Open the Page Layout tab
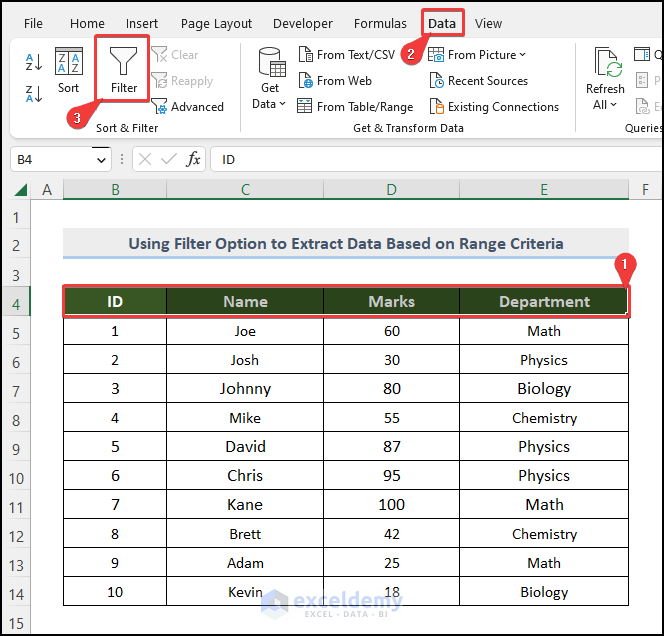The width and height of the screenshot is (664, 636). click(x=216, y=23)
